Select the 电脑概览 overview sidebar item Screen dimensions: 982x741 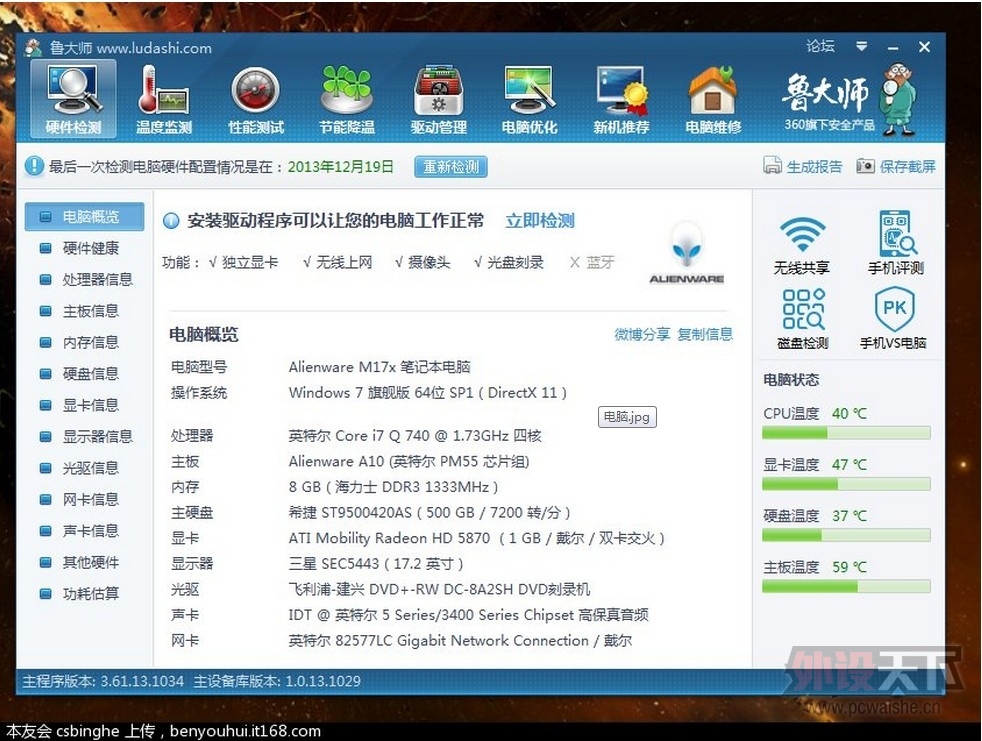tap(85, 217)
